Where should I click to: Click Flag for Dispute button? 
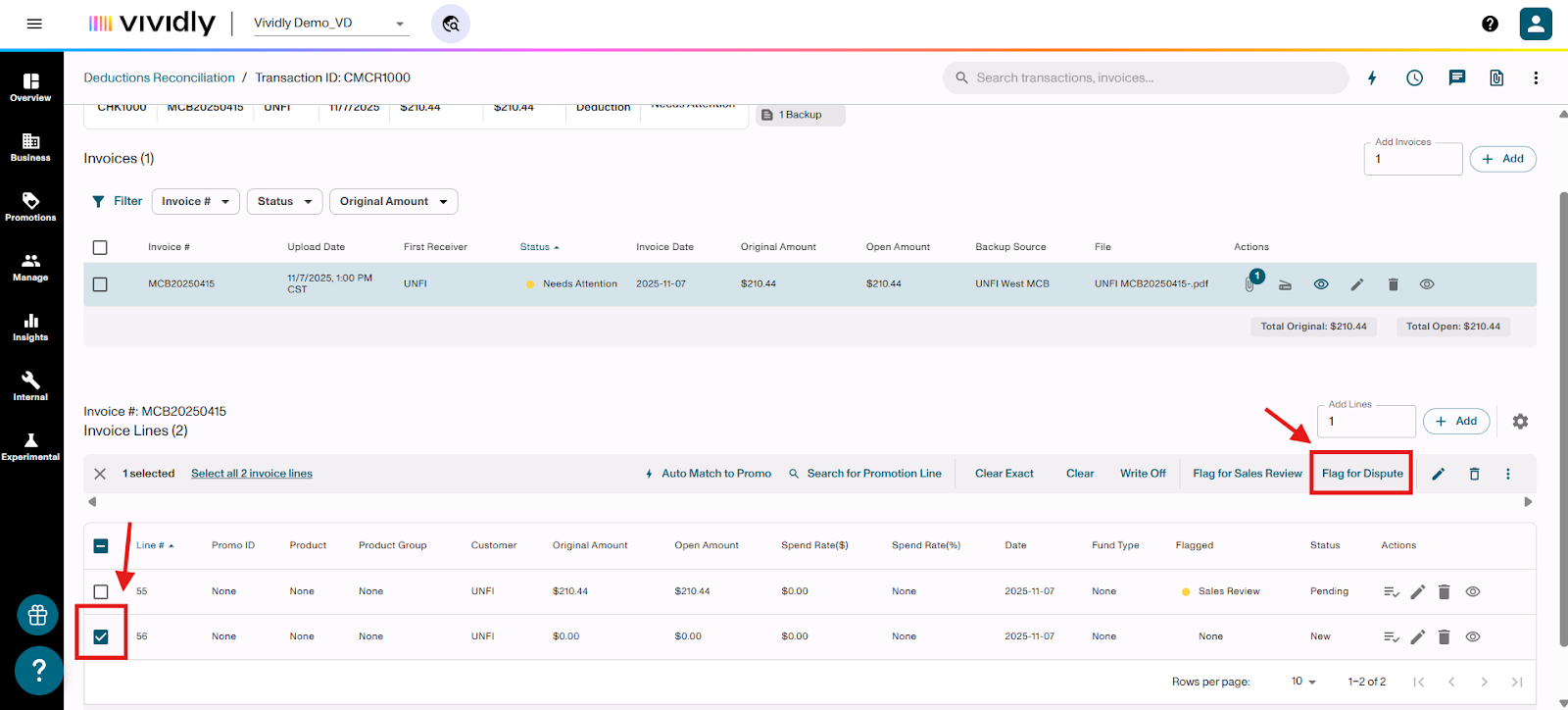1361,474
